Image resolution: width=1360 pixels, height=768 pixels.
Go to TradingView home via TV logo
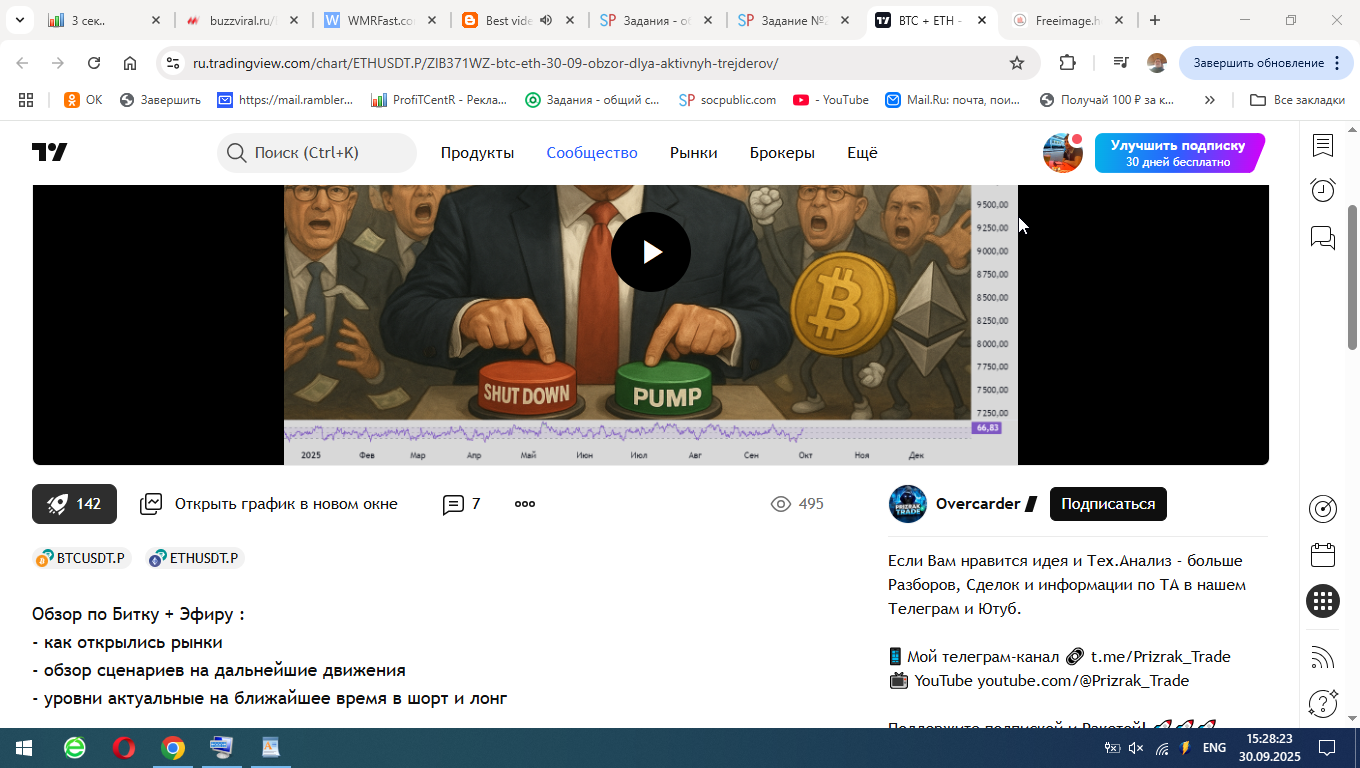(49, 152)
